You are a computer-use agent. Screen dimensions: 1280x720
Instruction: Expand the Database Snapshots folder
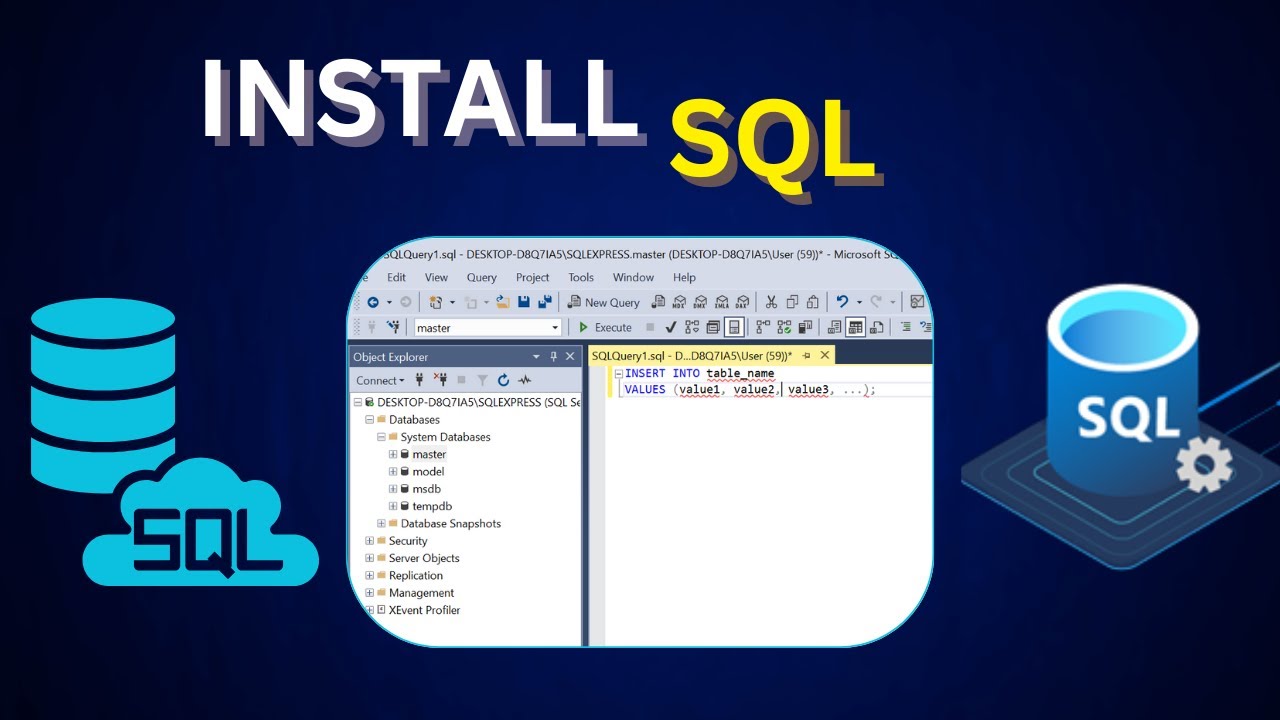(x=381, y=524)
